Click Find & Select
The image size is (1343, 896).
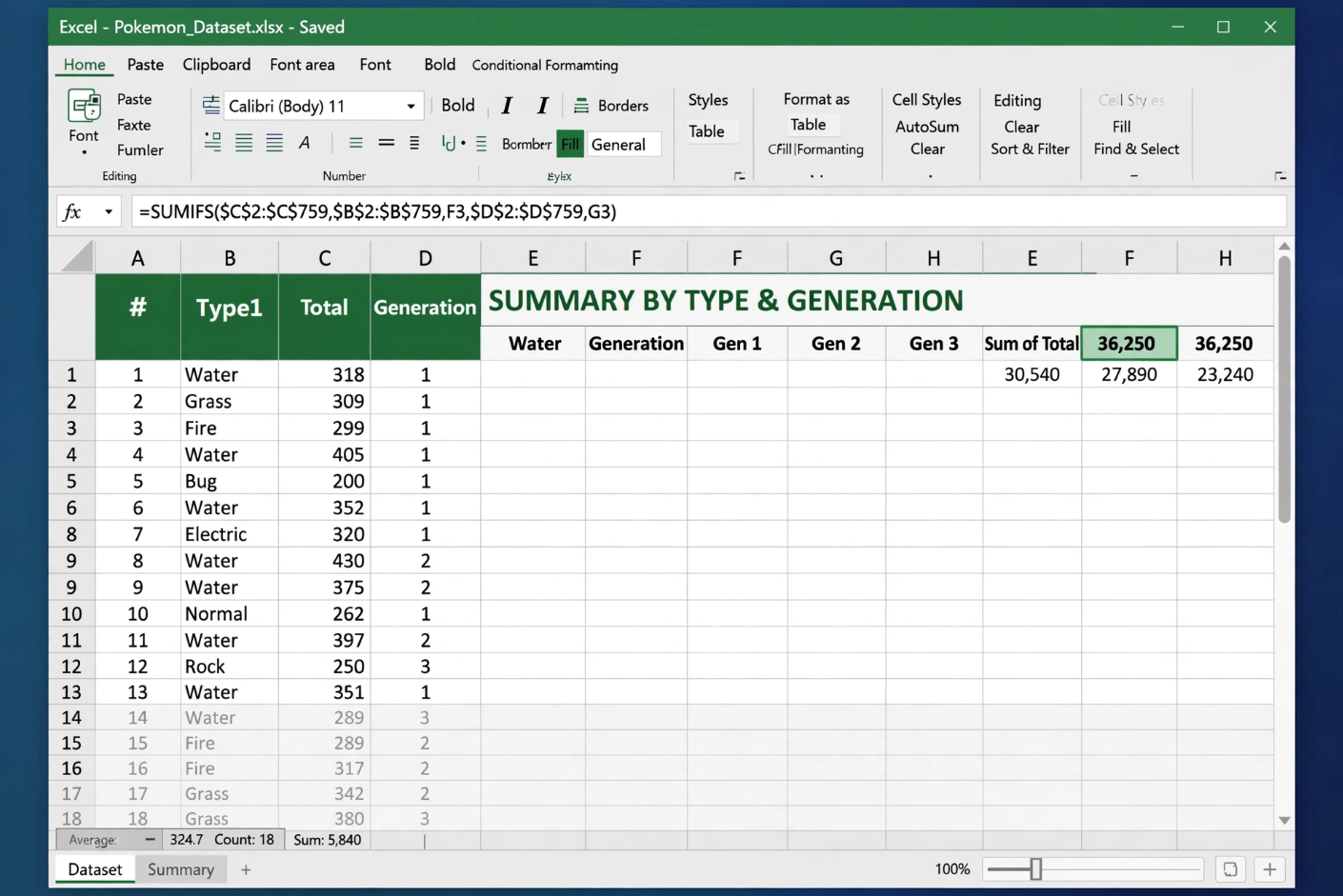point(1136,149)
